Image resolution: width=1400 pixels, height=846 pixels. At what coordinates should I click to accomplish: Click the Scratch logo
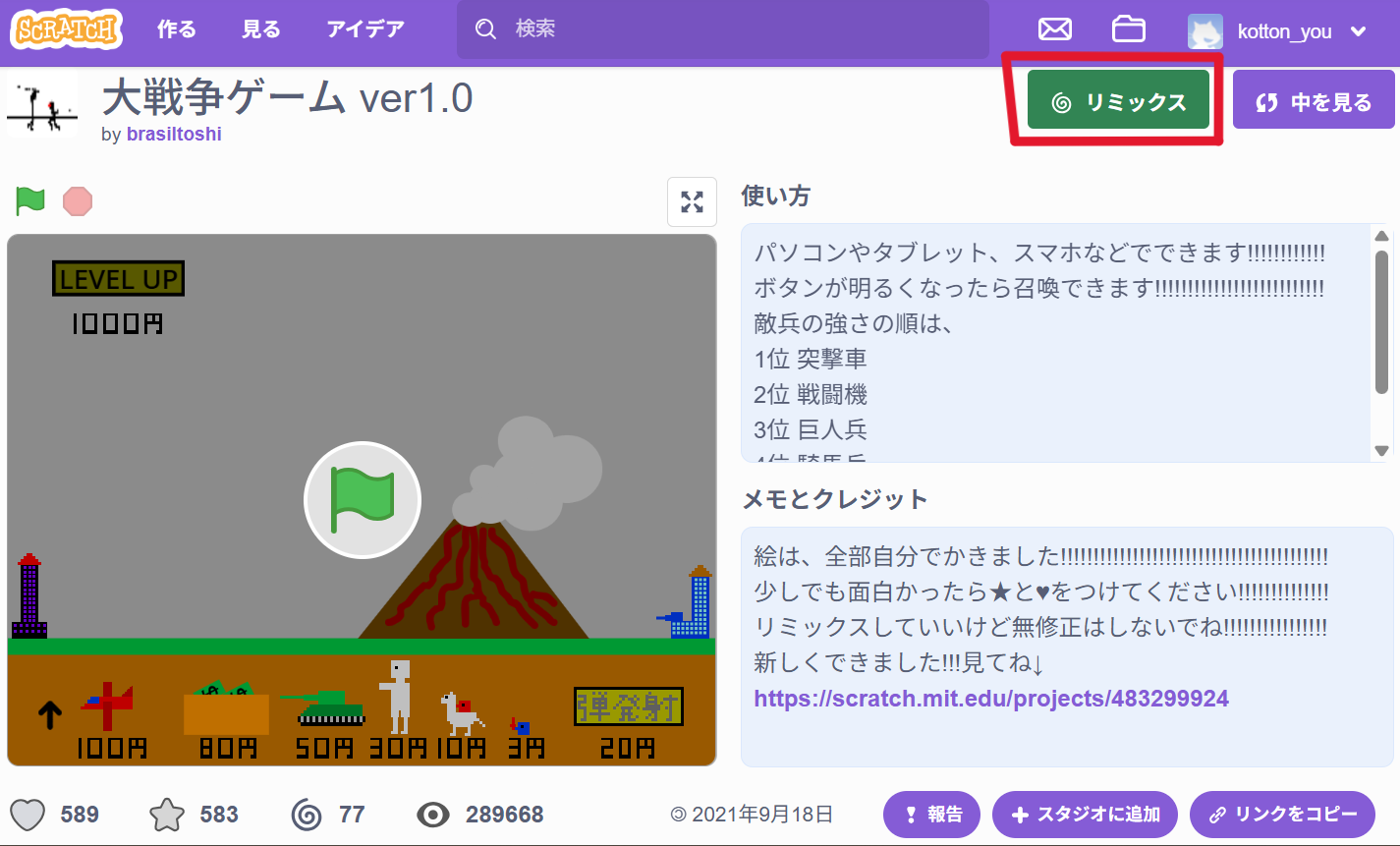coord(66,29)
